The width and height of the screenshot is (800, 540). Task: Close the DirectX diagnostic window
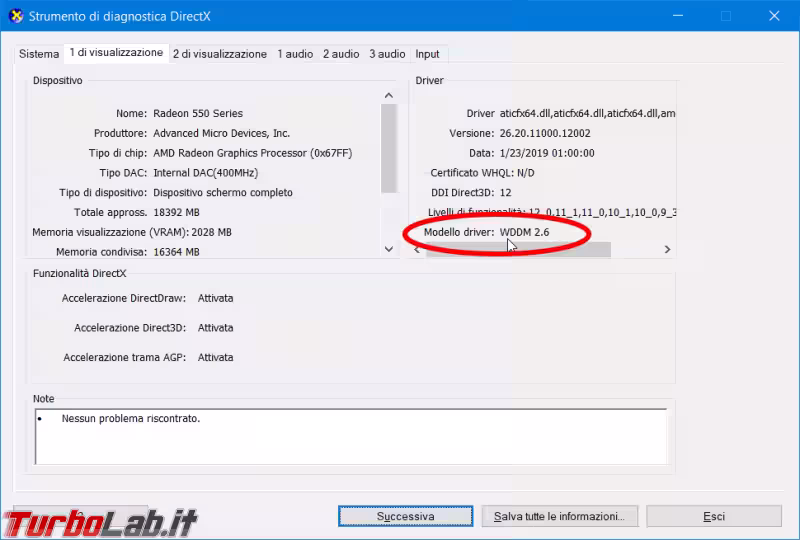click(774, 16)
